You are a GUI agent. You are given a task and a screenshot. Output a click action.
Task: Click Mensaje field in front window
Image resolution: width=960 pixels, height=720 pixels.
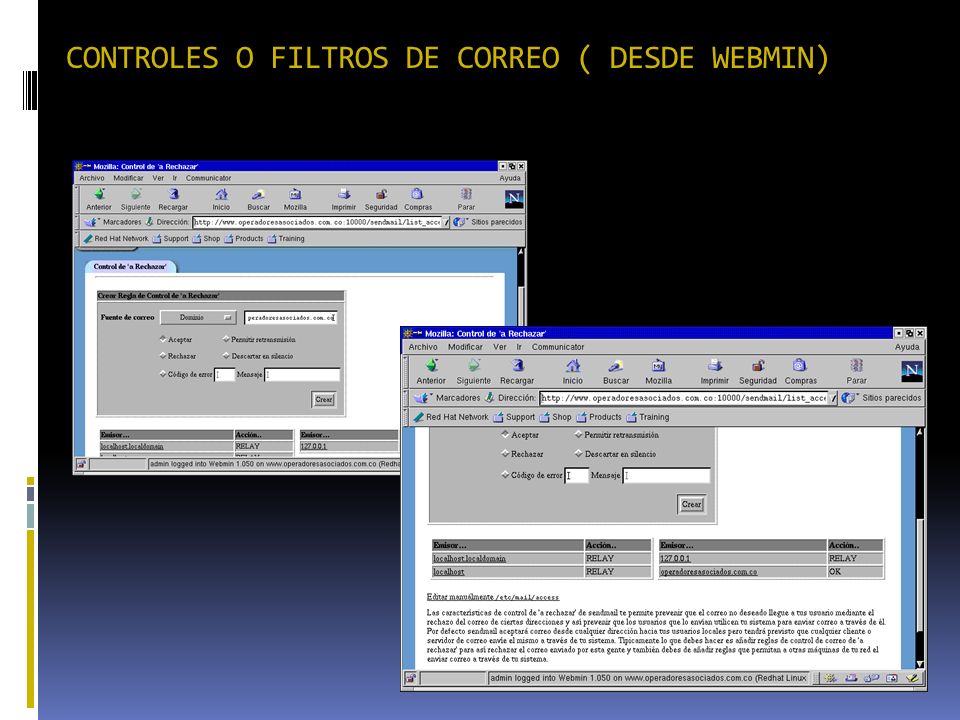pos(667,475)
